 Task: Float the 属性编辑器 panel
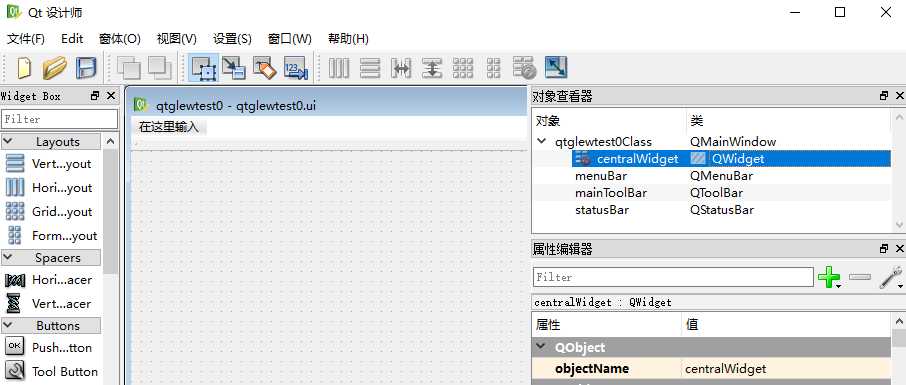[x=883, y=249]
